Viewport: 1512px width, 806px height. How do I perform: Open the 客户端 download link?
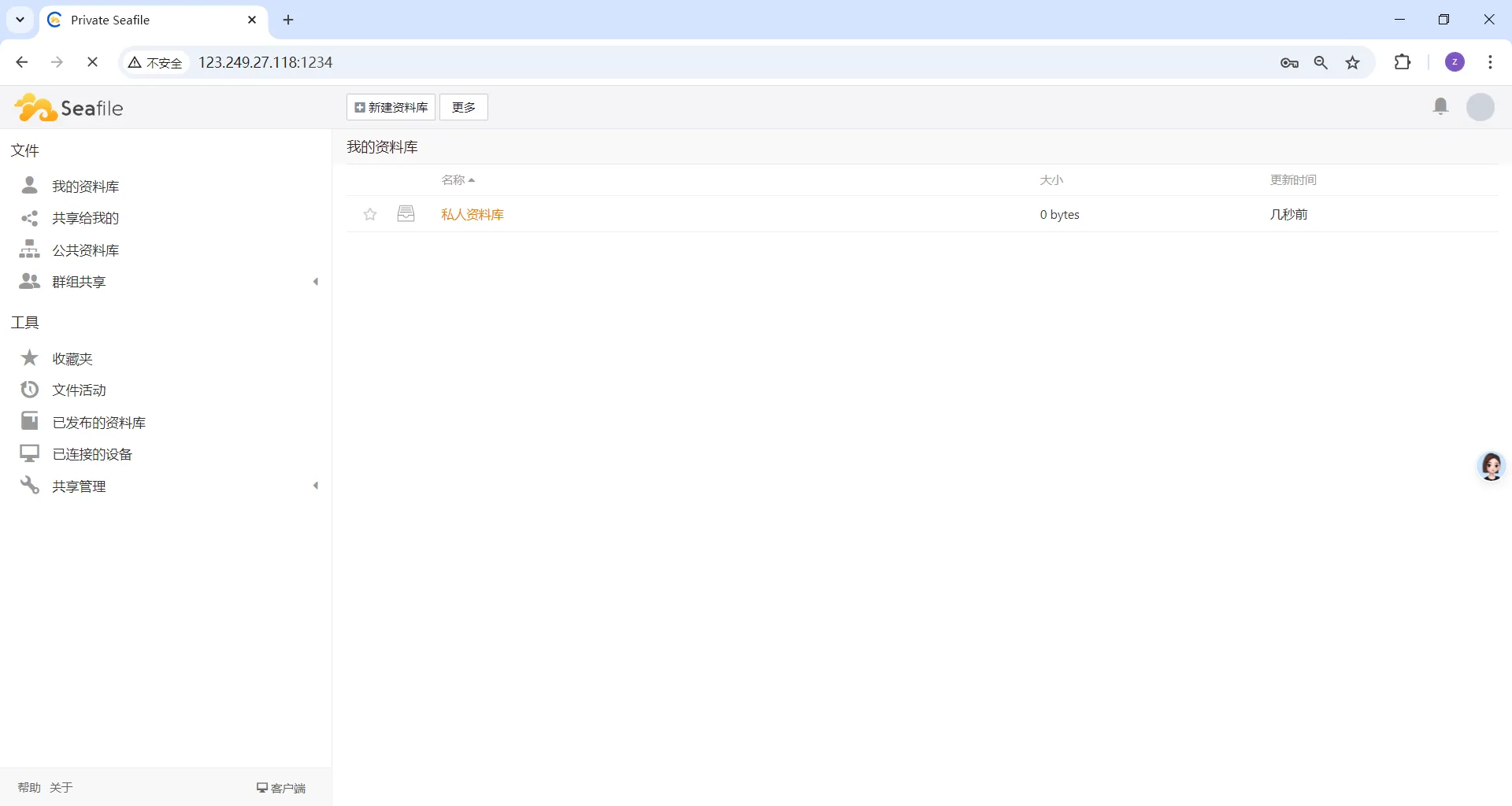point(281,788)
